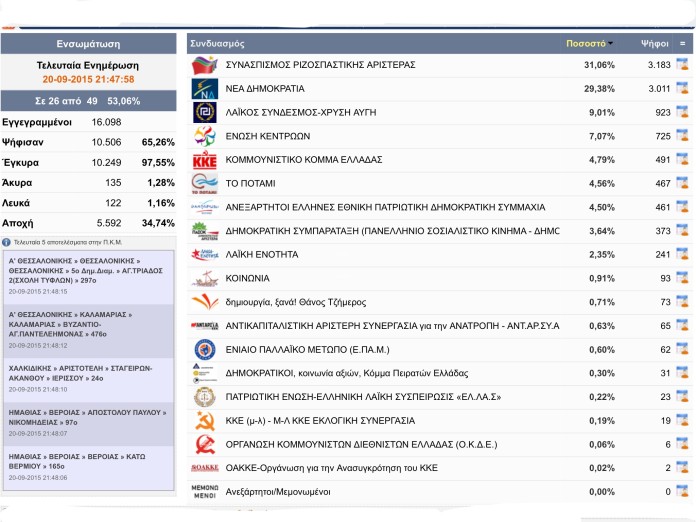Open details icon in Ανεξάρτητοι/Μεμονωμένοι row

[682, 491]
